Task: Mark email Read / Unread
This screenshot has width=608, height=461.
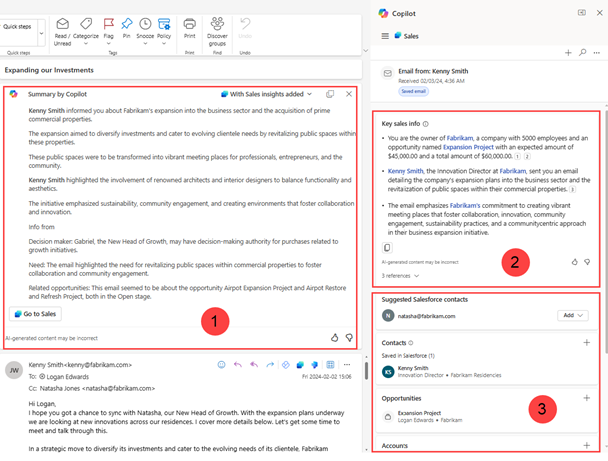Action: [x=62, y=32]
